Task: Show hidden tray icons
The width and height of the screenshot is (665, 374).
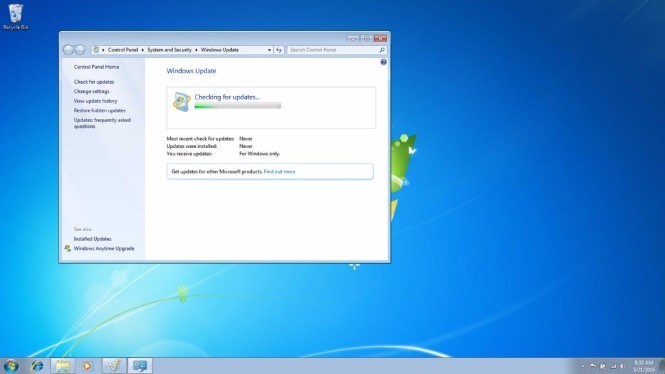Action: [x=583, y=366]
